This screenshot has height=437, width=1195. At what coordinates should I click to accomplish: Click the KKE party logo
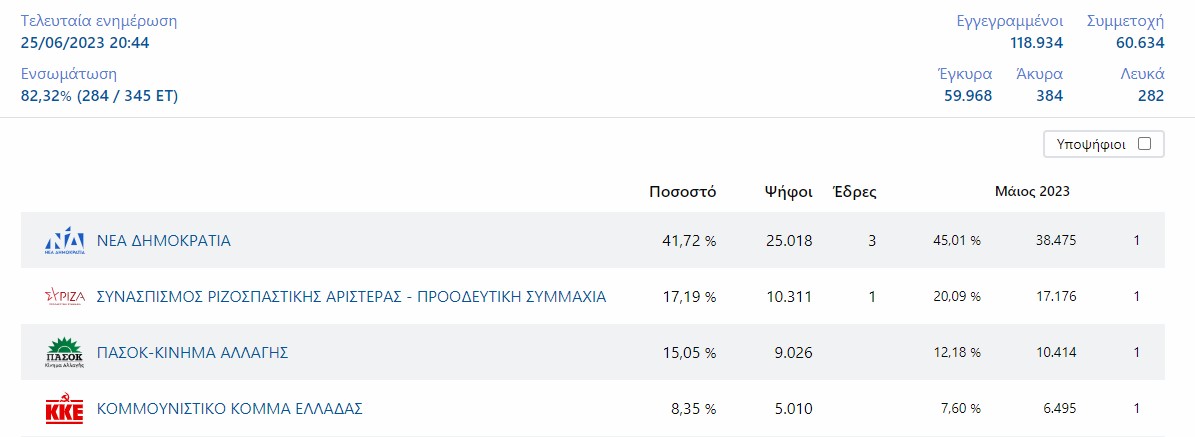pyautogui.click(x=64, y=408)
